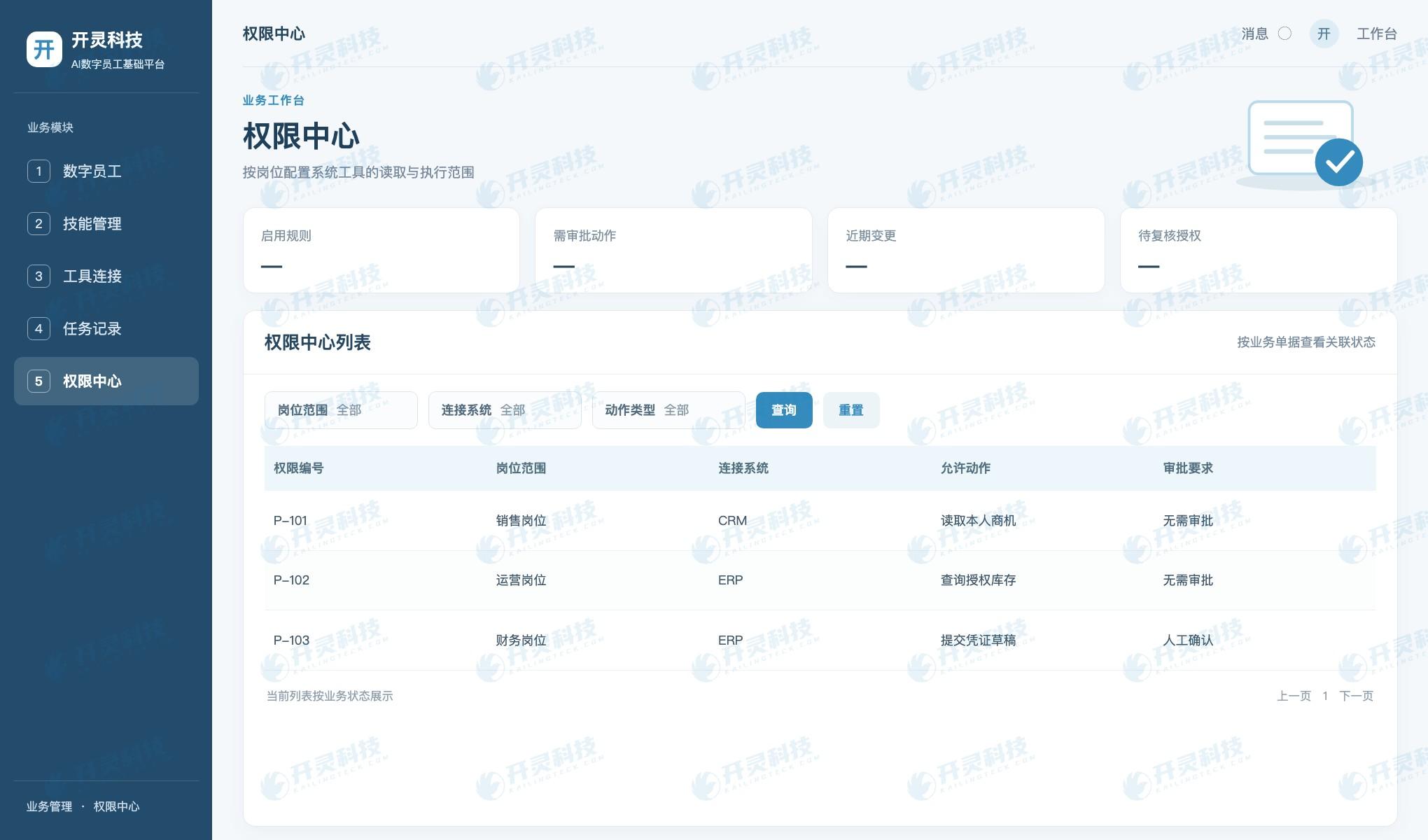Click the 岗位范围 column header
This screenshot has height=840, width=1428.
coord(521,468)
